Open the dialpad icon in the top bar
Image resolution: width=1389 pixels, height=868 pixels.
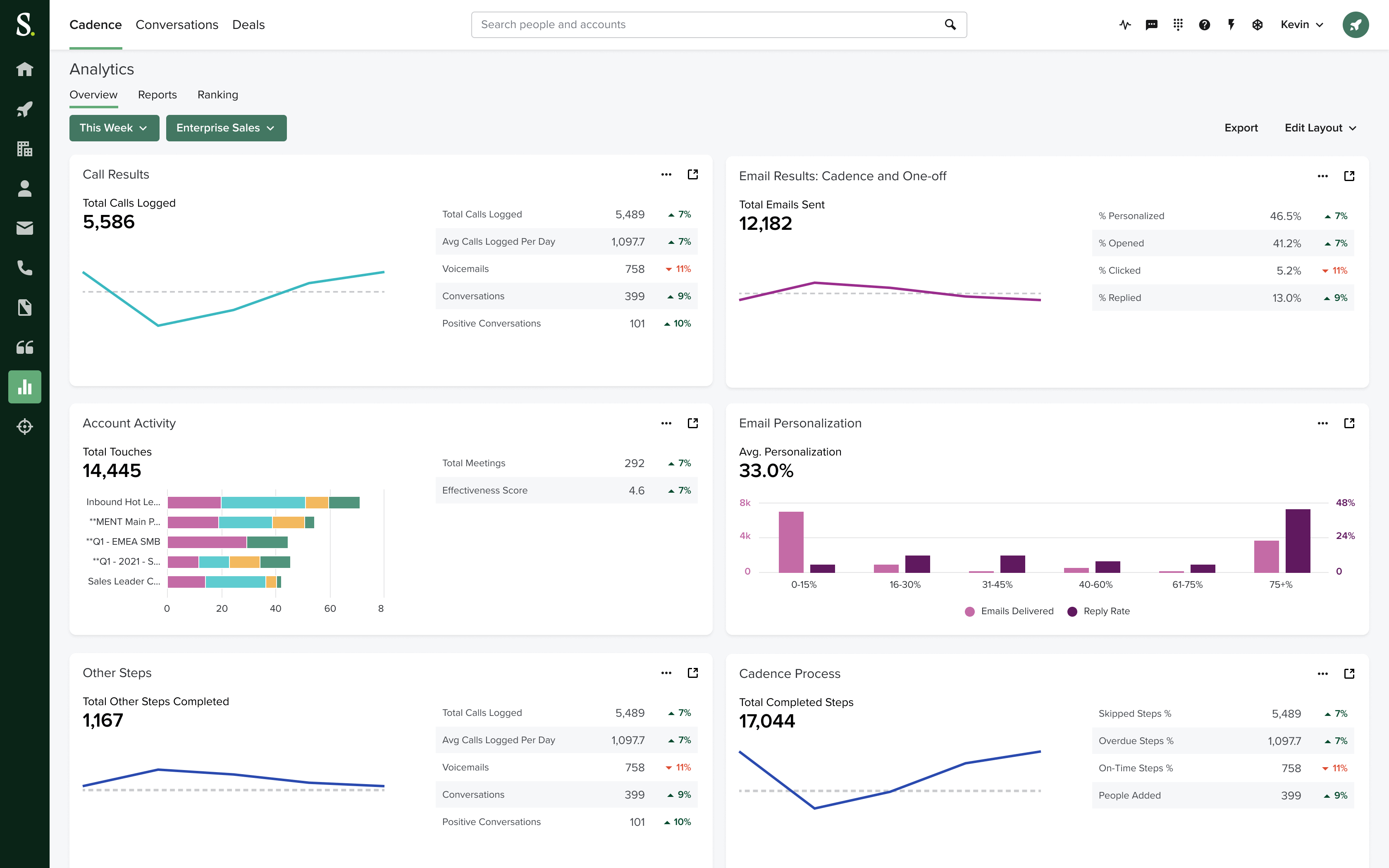1178,25
